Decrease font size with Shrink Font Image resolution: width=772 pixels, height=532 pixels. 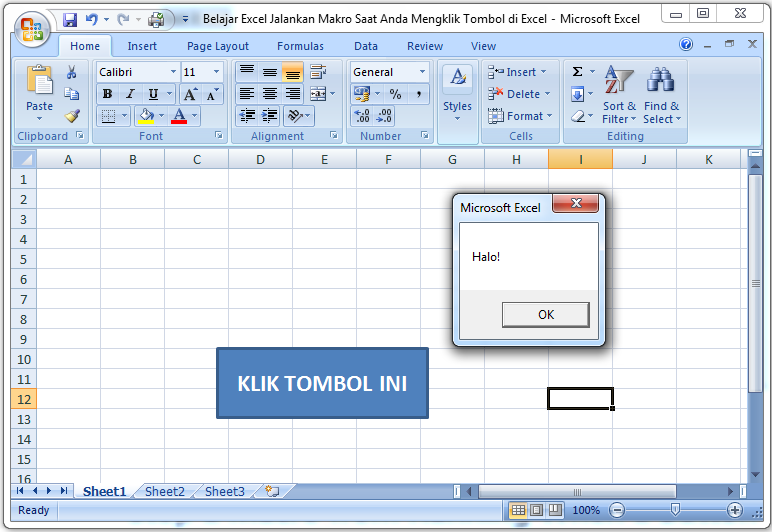(x=212, y=94)
